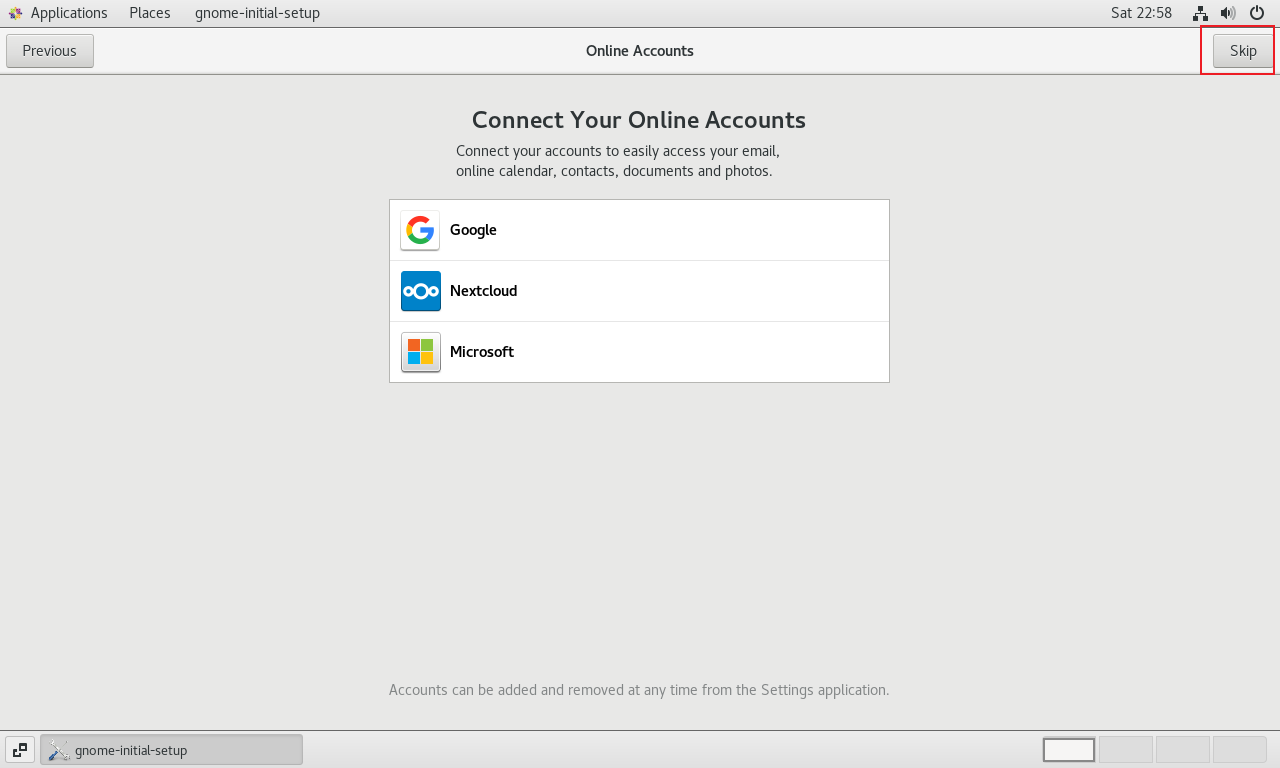Click the Microsoft logo icon
Image resolution: width=1280 pixels, height=768 pixels.
coord(420,352)
